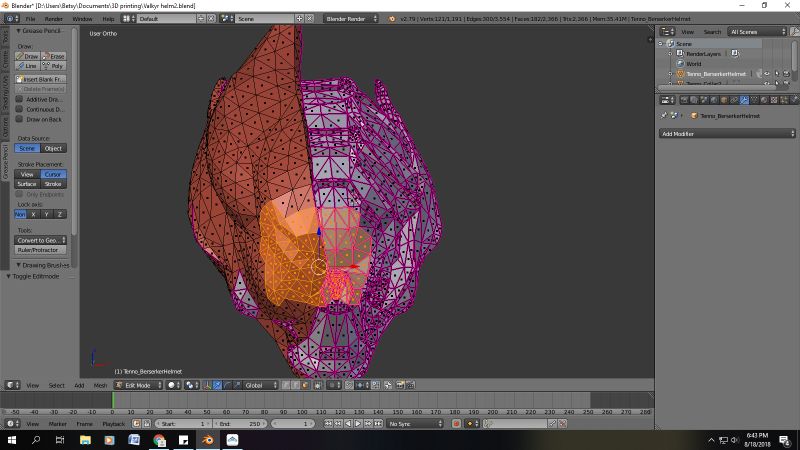This screenshot has height=450, width=800.
Task: Toggle limit selection to visible icon
Action: click(318, 385)
